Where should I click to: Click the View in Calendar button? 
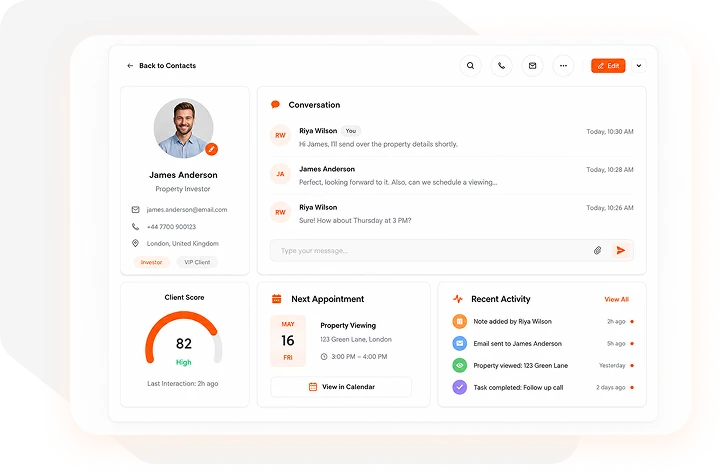click(x=341, y=387)
